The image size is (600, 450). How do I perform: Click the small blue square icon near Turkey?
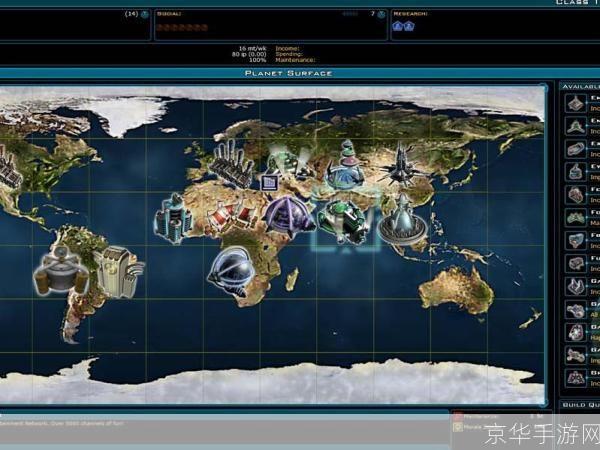click(x=271, y=183)
